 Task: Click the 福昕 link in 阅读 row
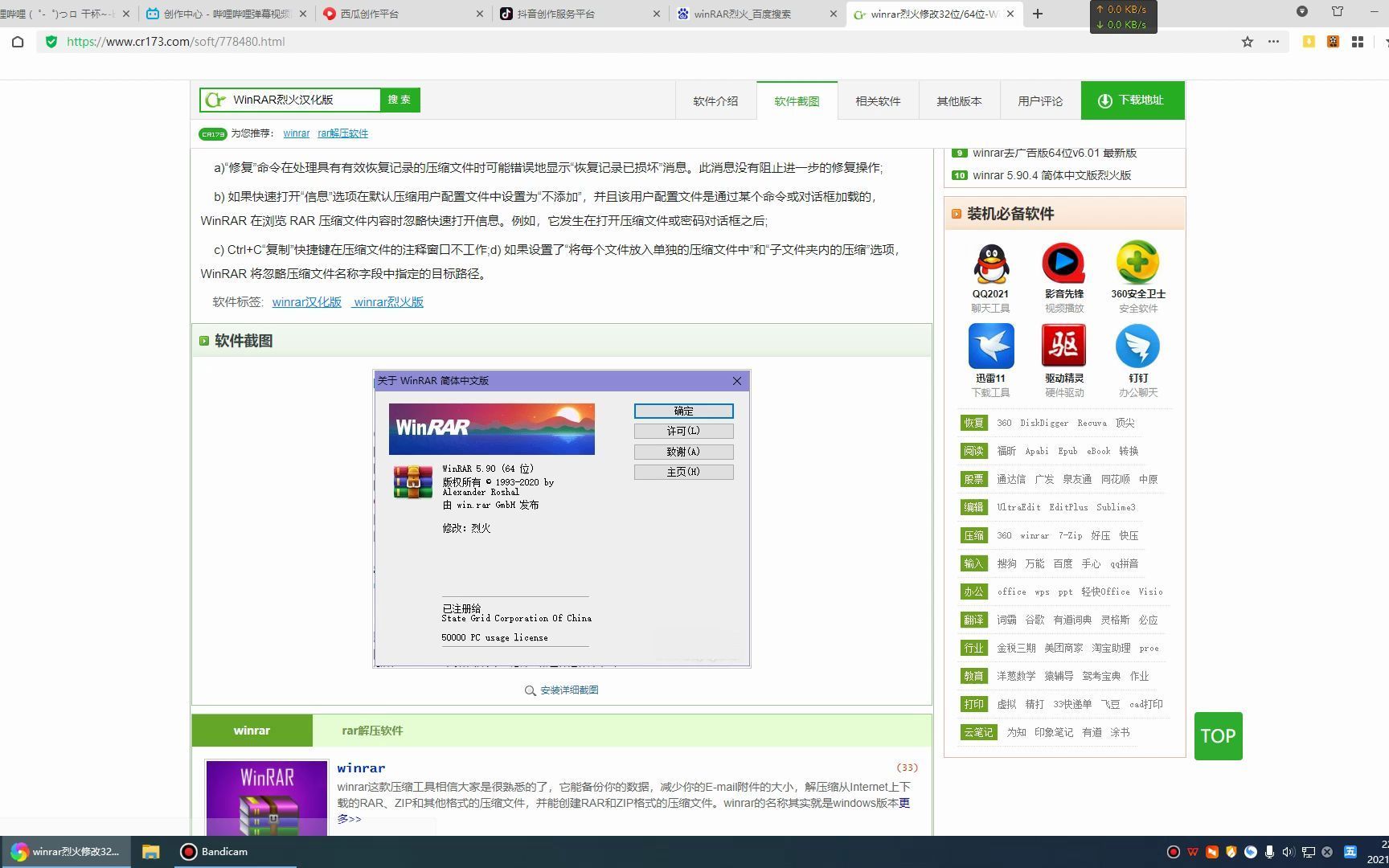[x=1006, y=451]
